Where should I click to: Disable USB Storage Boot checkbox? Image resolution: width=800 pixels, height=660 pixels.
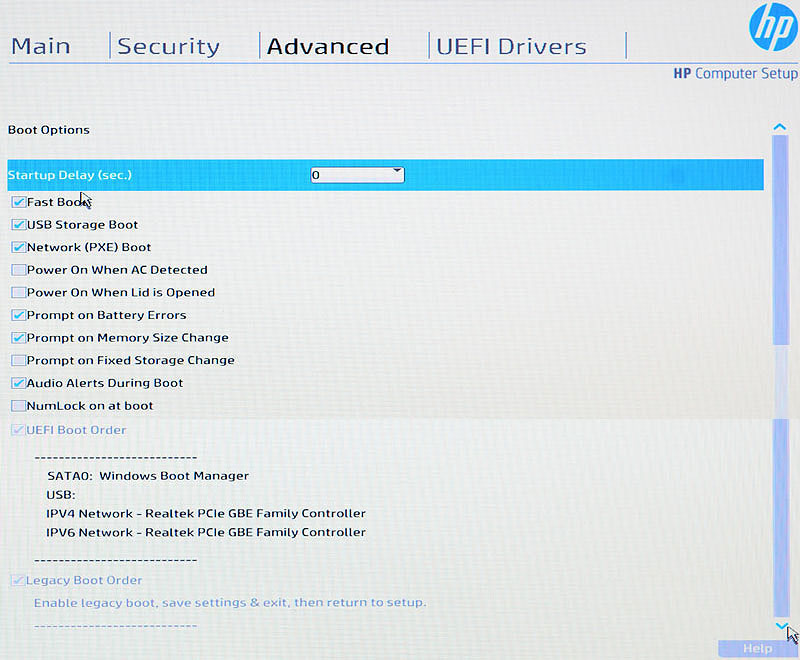tap(18, 224)
